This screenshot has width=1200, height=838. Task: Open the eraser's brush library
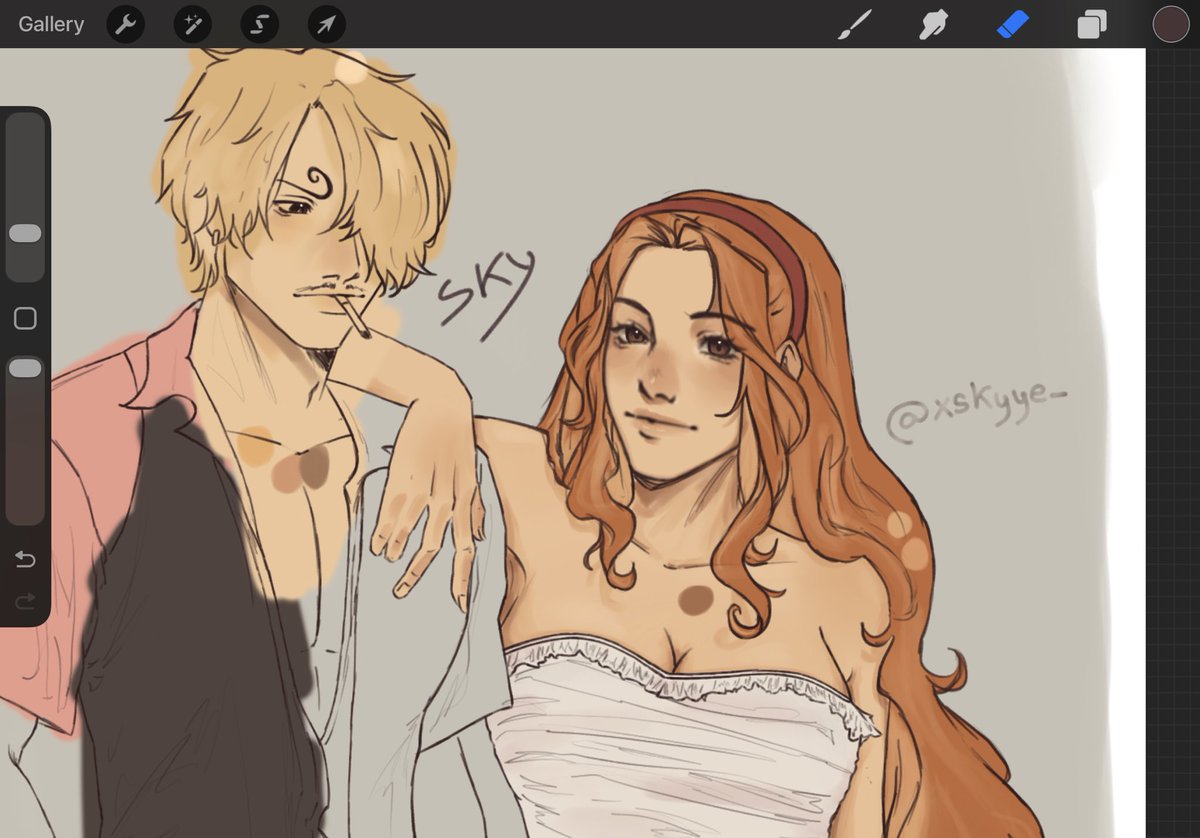click(1013, 24)
